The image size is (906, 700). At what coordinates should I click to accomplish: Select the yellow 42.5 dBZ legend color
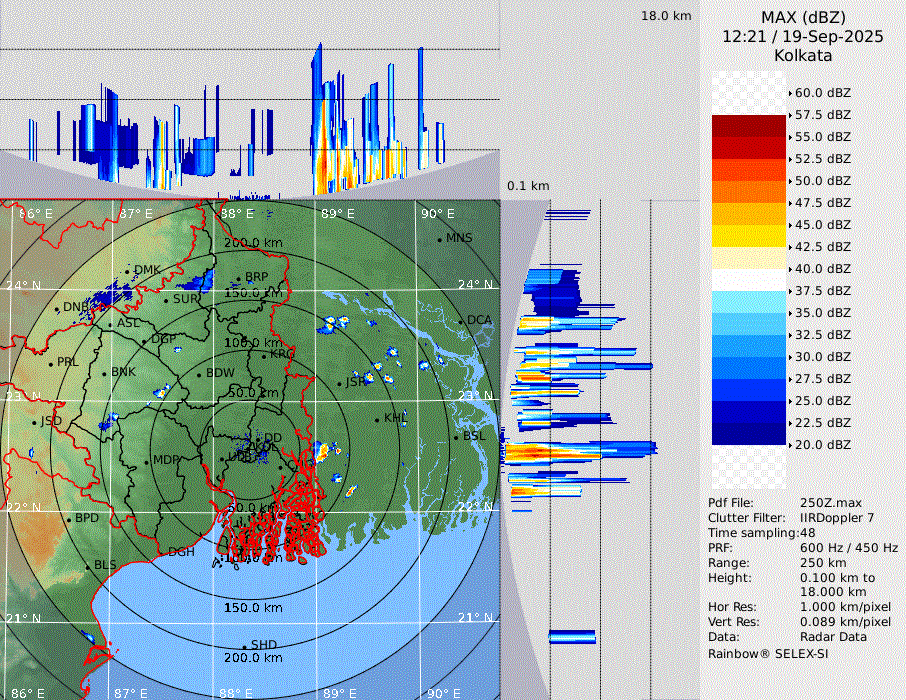(x=749, y=235)
